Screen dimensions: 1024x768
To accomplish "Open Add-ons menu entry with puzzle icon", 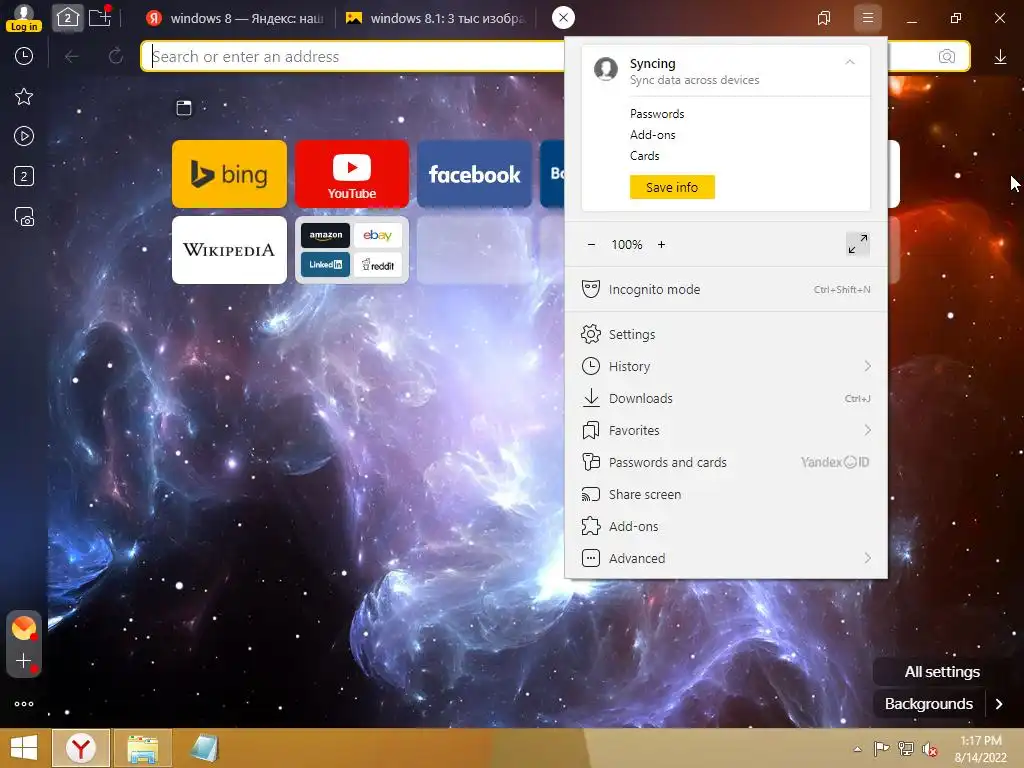I will pyautogui.click(x=726, y=526).
